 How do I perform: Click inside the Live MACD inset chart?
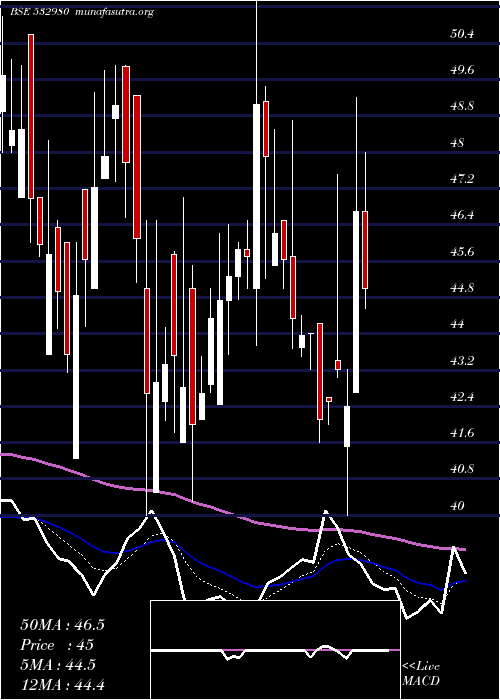[x=275, y=650]
